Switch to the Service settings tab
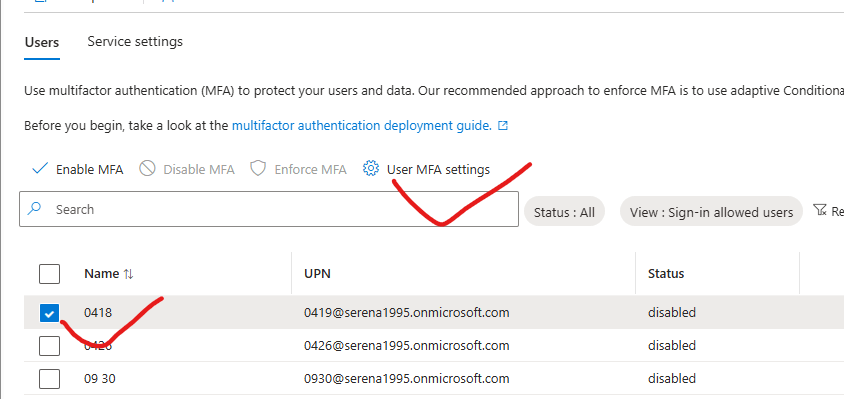The image size is (844, 399). click(135, 41)
